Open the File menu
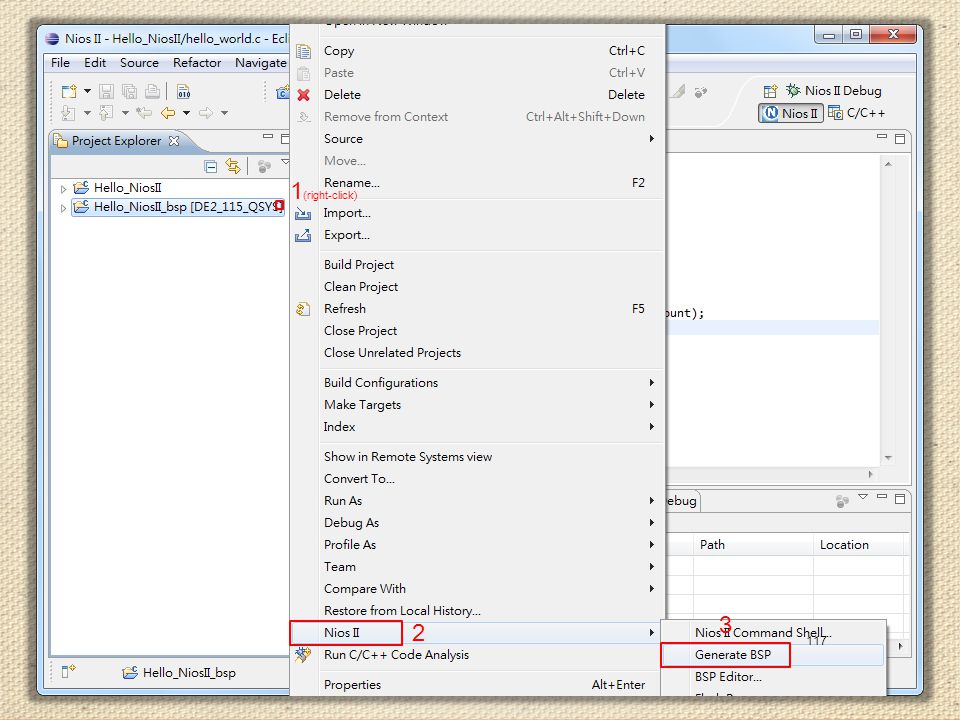 point(60,62)
